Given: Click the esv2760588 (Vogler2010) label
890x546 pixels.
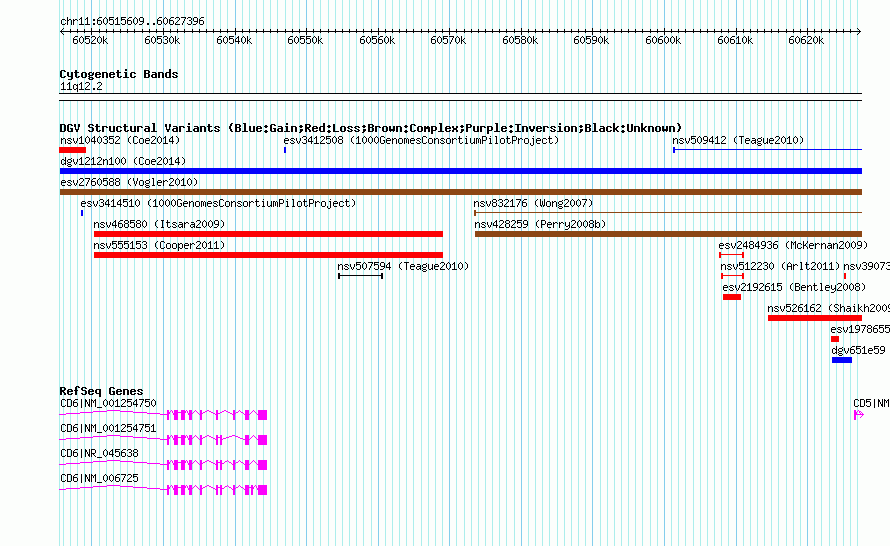Looking at the screenshot, I should [x=129, y=182].
